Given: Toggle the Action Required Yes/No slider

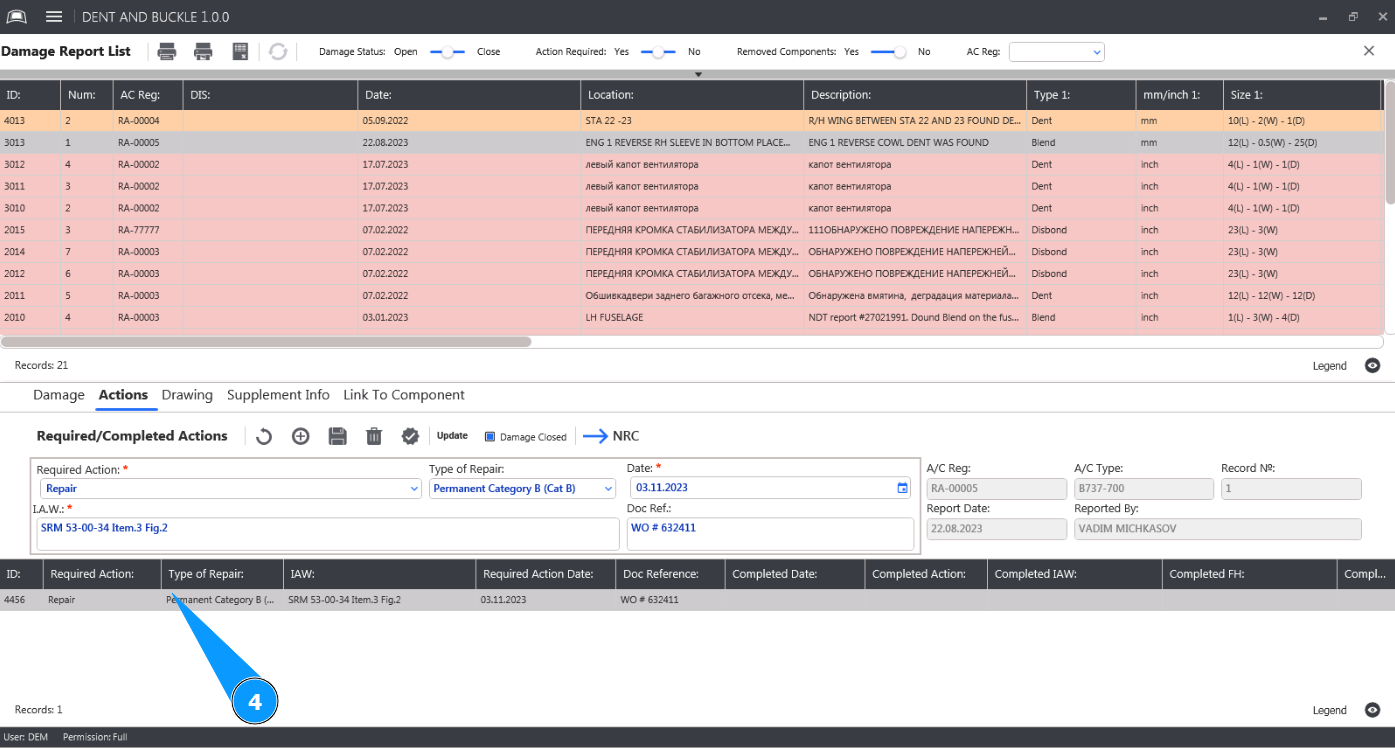Looking at the screenshot, I should click(x=657, y=52).
